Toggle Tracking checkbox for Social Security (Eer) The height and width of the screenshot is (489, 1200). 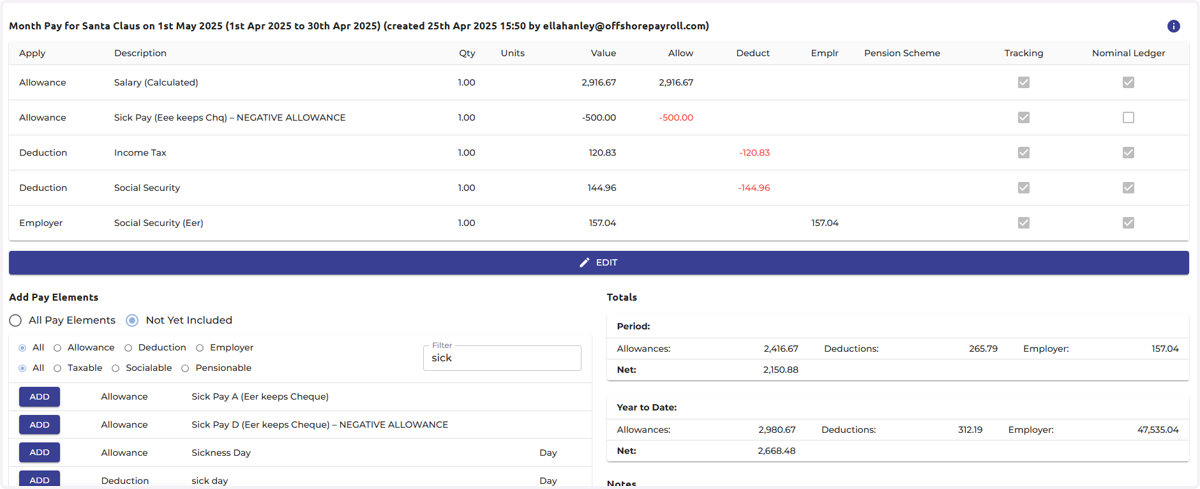coord(1024,223)
